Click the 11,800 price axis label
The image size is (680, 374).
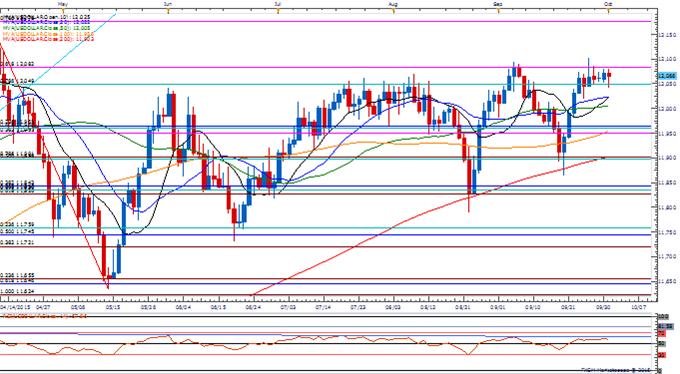[668, 207]
